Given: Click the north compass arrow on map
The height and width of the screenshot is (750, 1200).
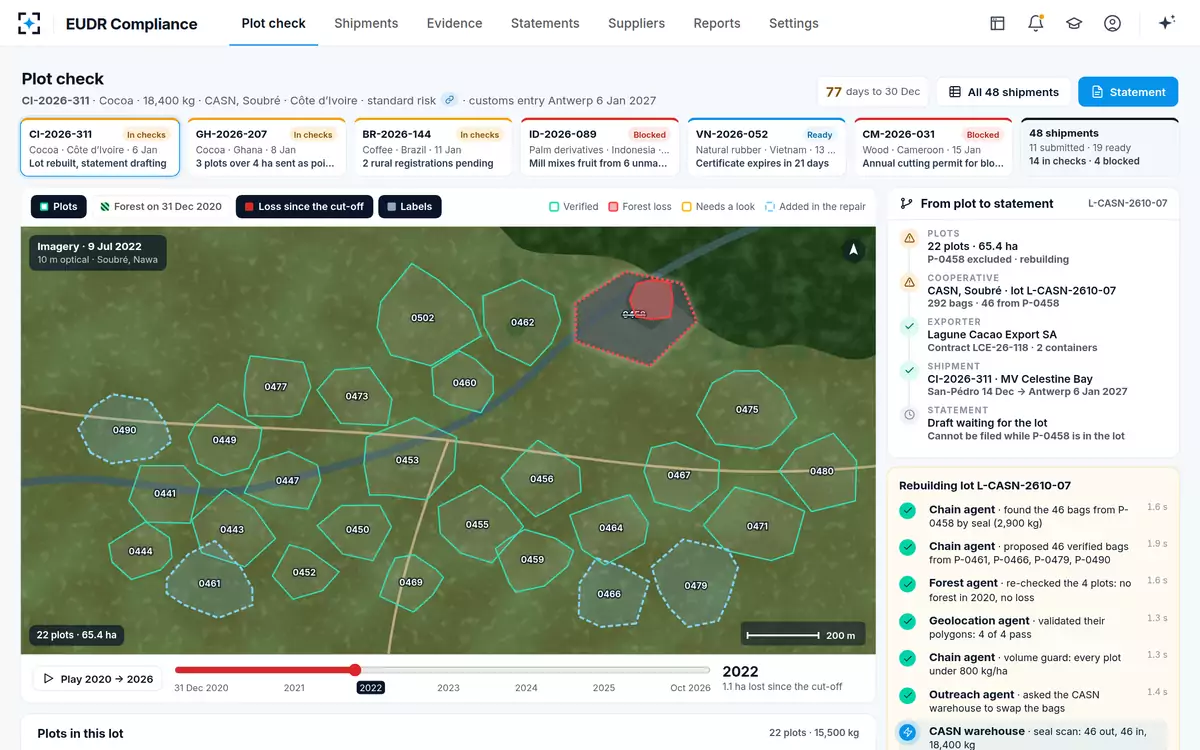Looking at the screenshot, I should point(853,250).
